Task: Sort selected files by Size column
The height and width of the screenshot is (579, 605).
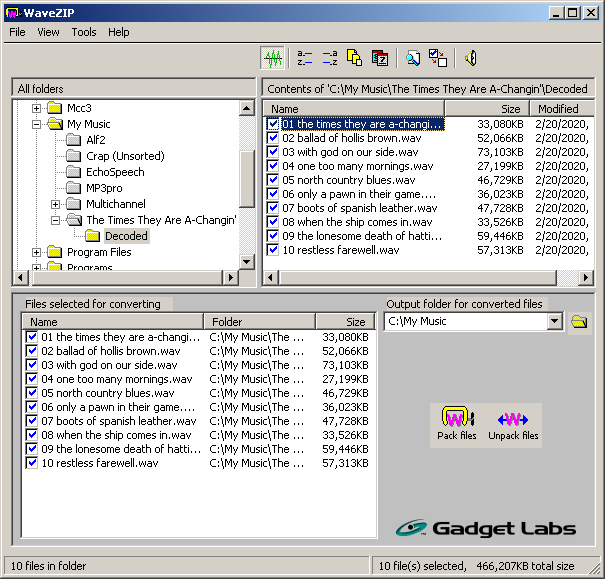Action: [x=345, y=322]
